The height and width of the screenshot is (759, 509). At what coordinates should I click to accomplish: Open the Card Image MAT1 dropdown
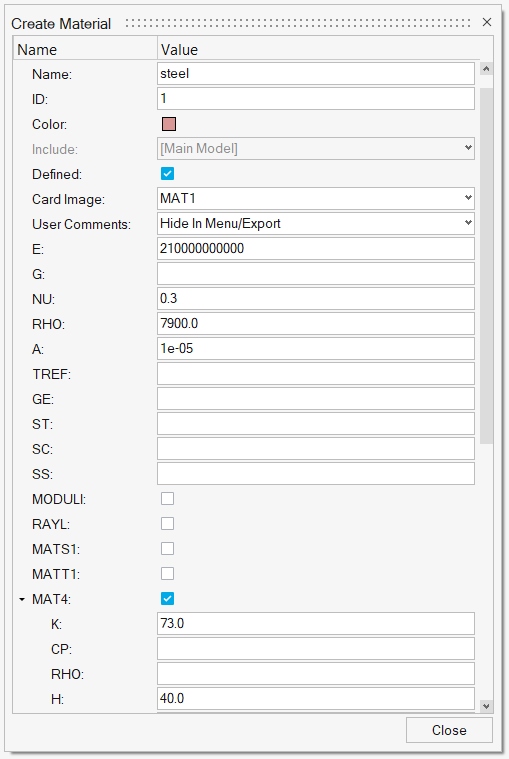pos(316,198)
